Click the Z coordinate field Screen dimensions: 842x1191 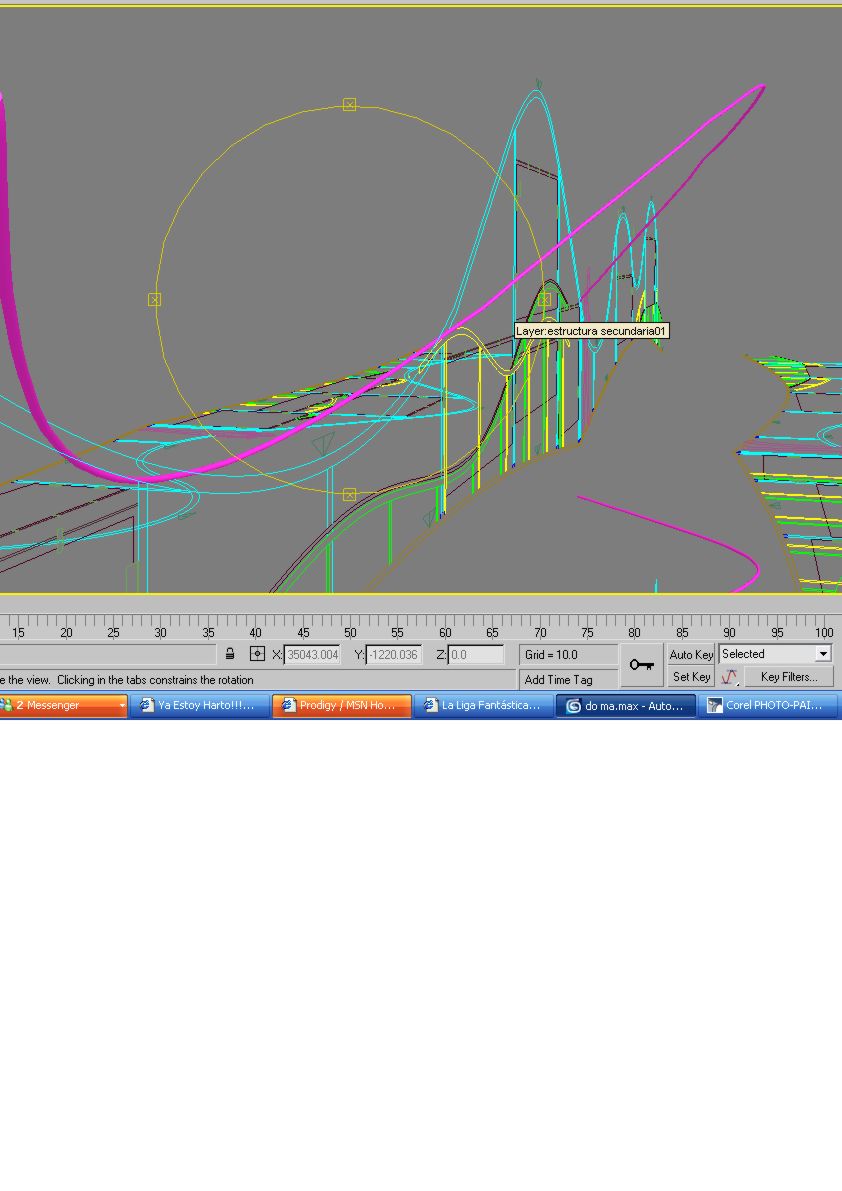pos(475,655)
